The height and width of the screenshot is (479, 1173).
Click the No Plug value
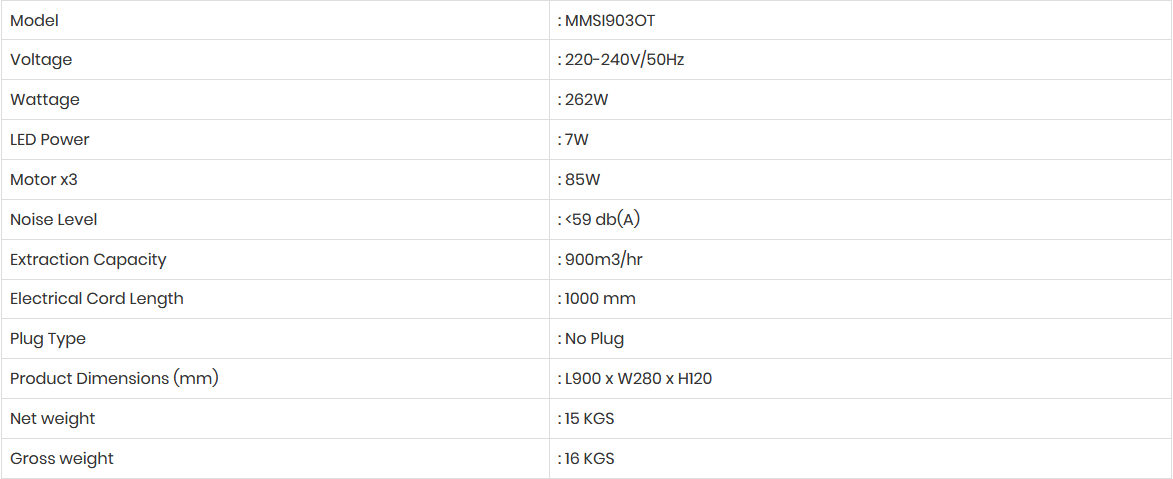coord(594,339)
